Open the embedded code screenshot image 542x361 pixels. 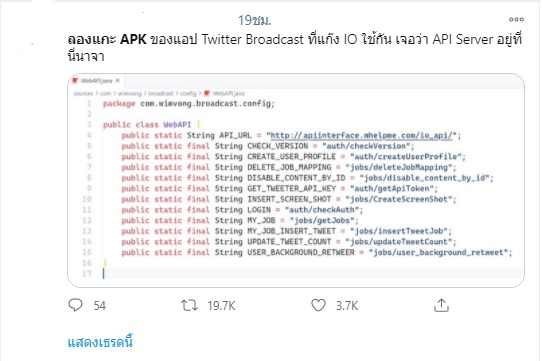(296, 180)
